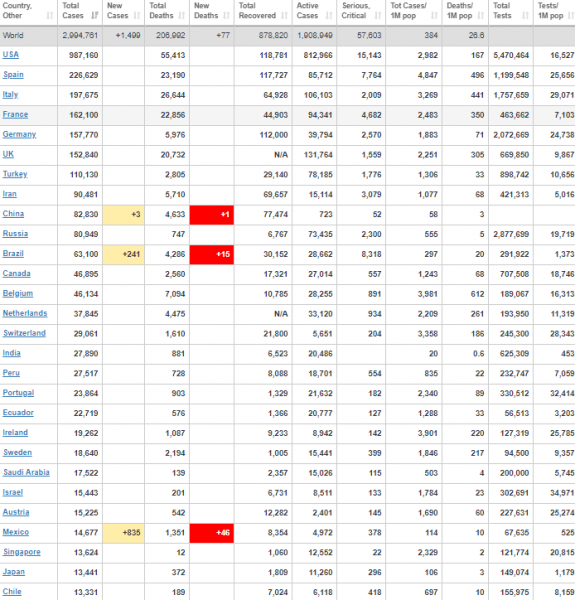The height and width of the screenshot is (600, 575).
Task: Sort by the New Deaths sort icon
Action: point(226,16)
